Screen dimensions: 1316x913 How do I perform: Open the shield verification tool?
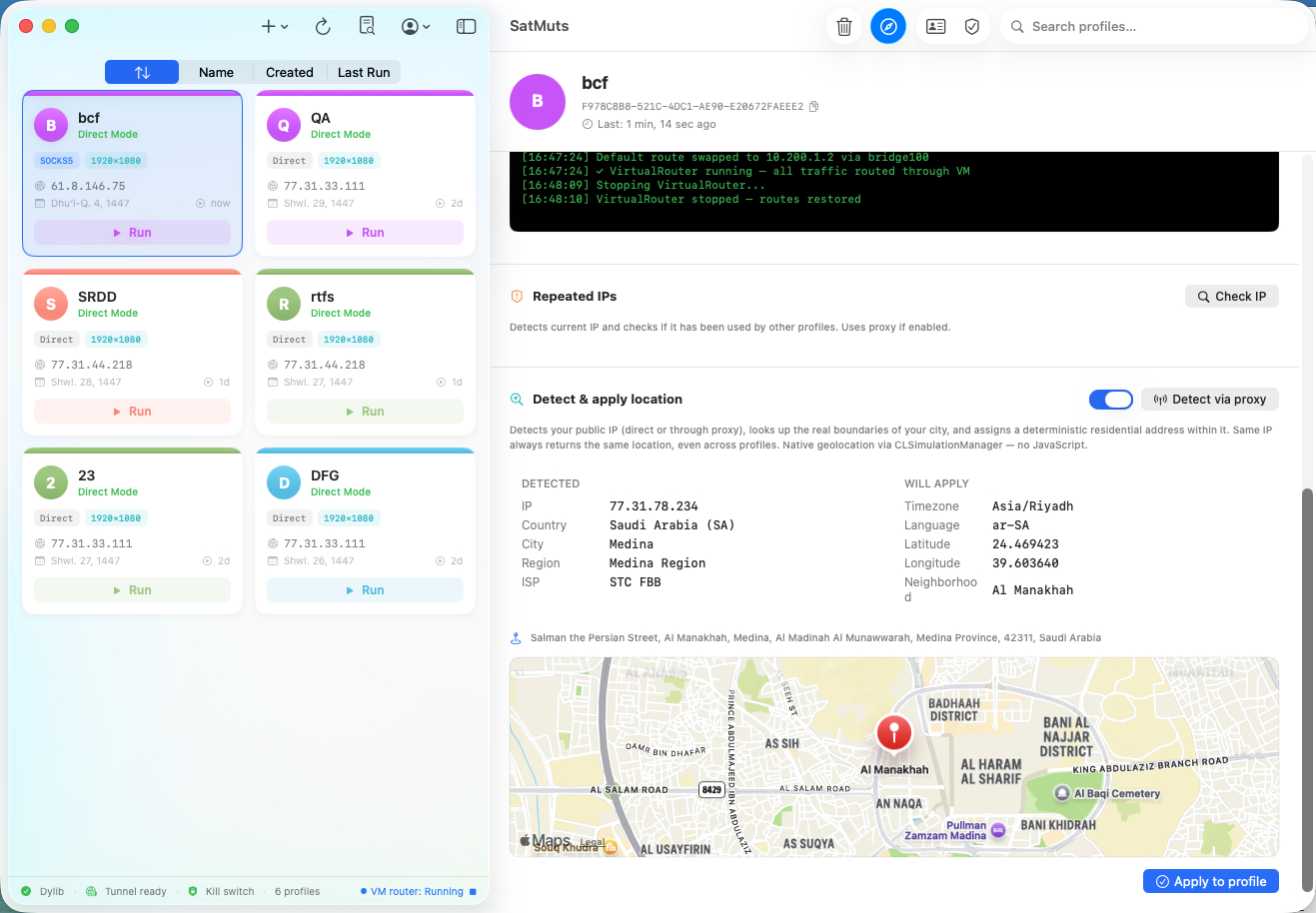(x=972, y=26)
